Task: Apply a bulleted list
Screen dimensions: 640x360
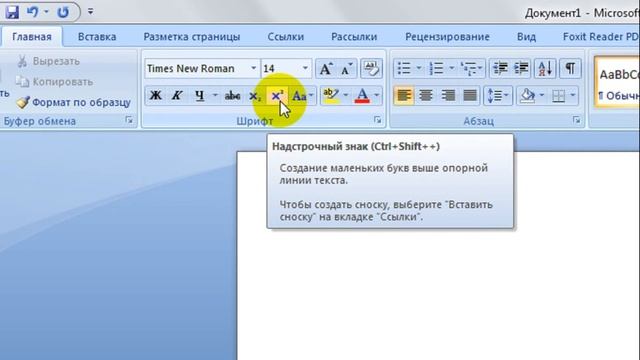Action: point(404,69)
